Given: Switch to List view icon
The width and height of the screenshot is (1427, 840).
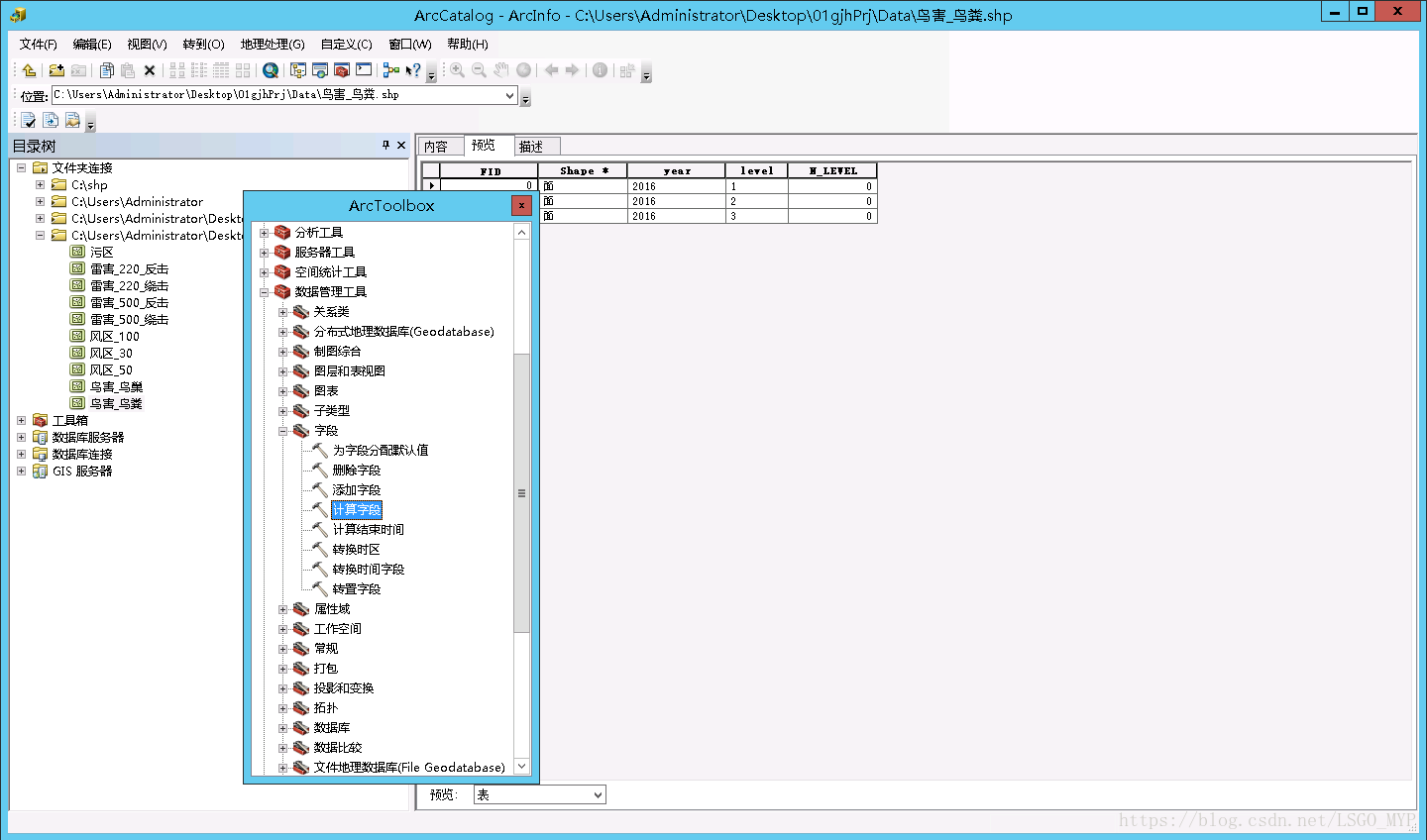Looking at the screenshot, I should (199, 70).
